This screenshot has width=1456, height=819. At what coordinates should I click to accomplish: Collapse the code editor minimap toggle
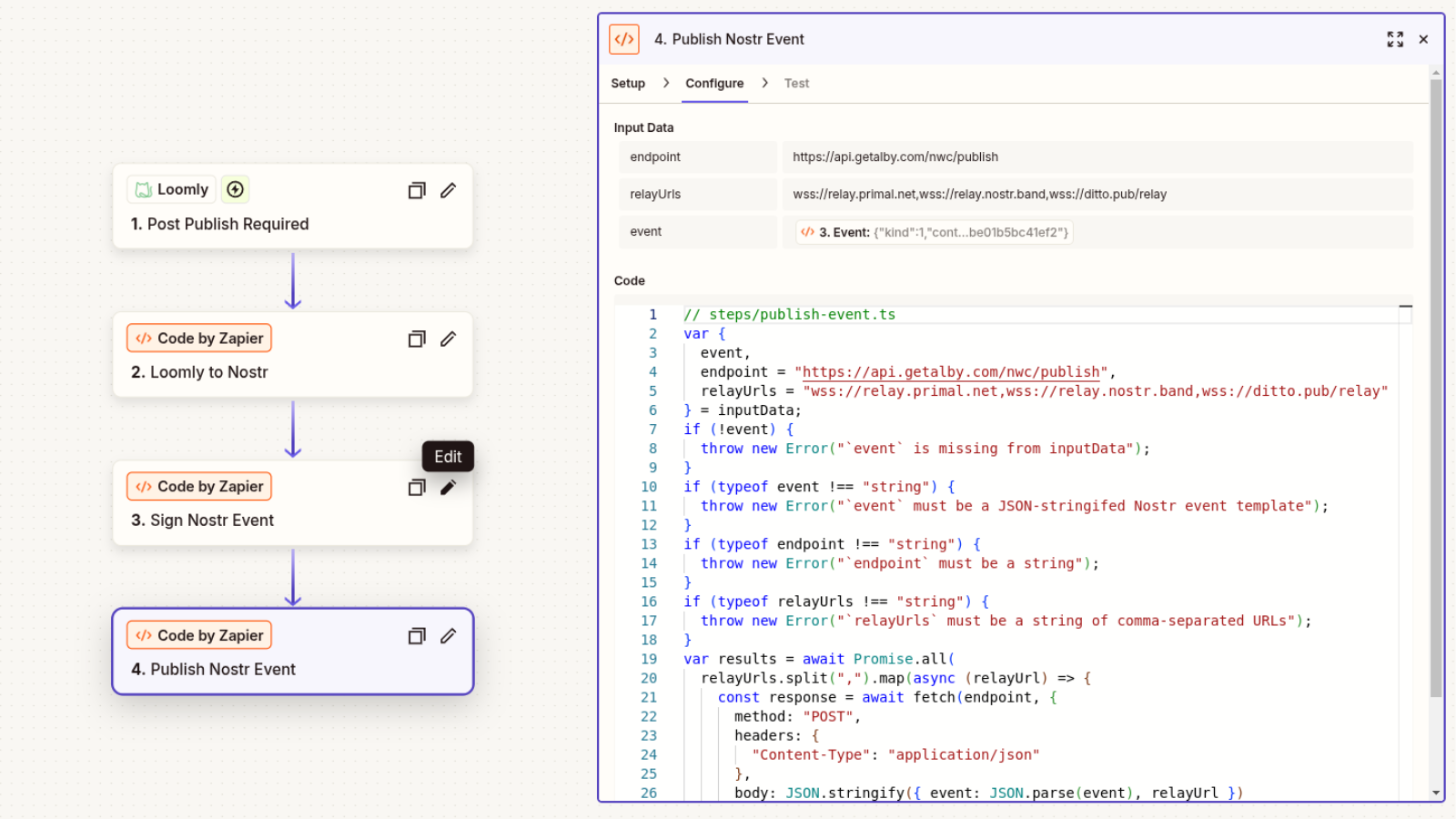click(1405, 308)
